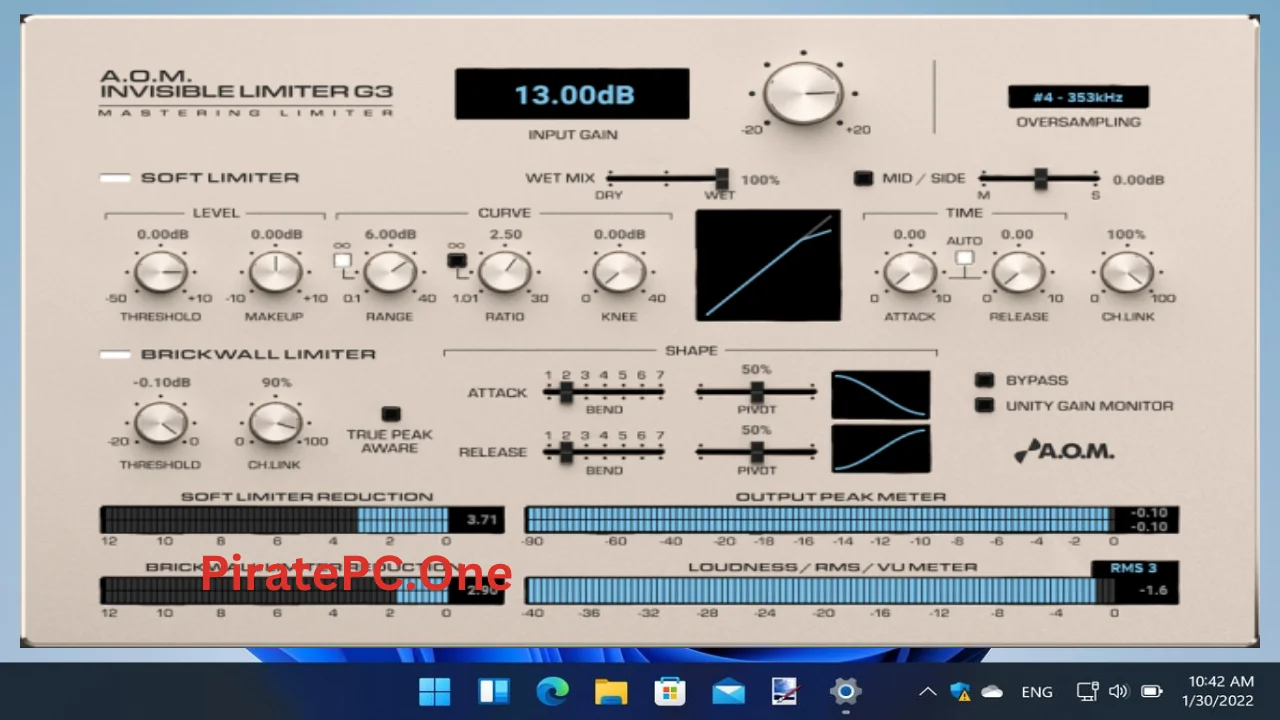Click the Loudness / RMS / VU meter bar
Screen dimensions: 1280x720
[819, 590]
